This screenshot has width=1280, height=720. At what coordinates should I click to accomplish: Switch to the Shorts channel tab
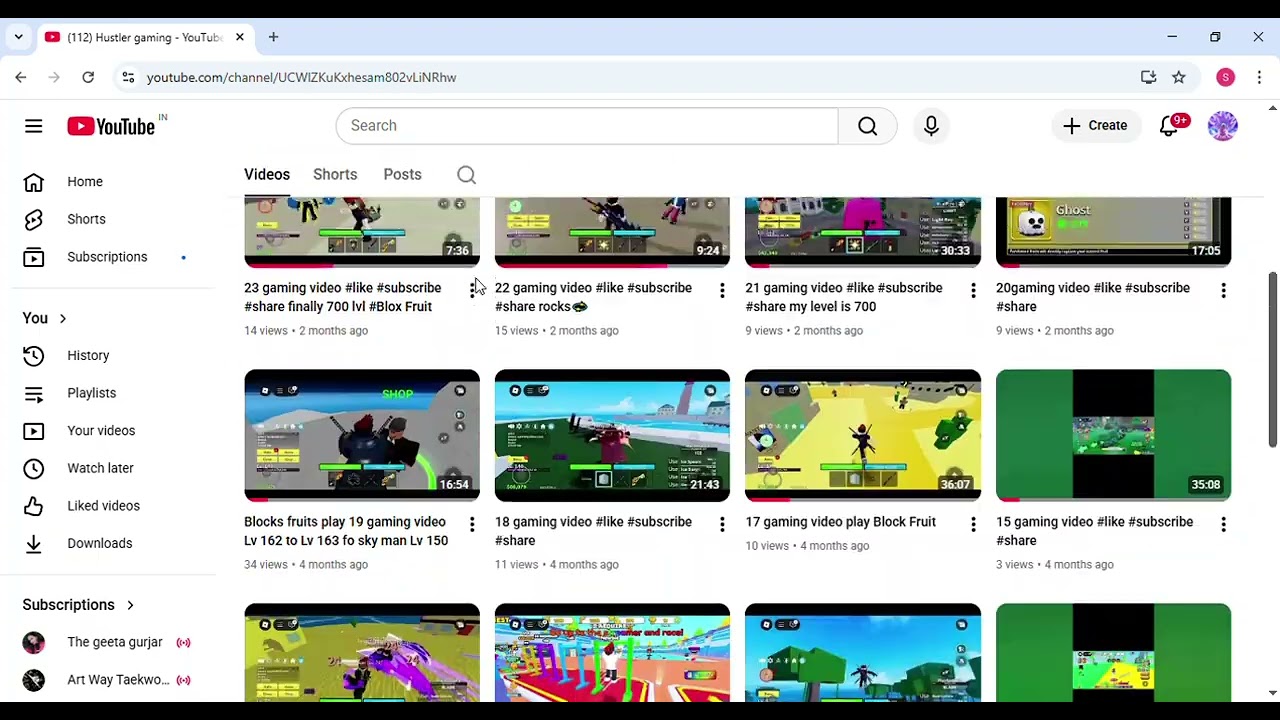(335, 175)
